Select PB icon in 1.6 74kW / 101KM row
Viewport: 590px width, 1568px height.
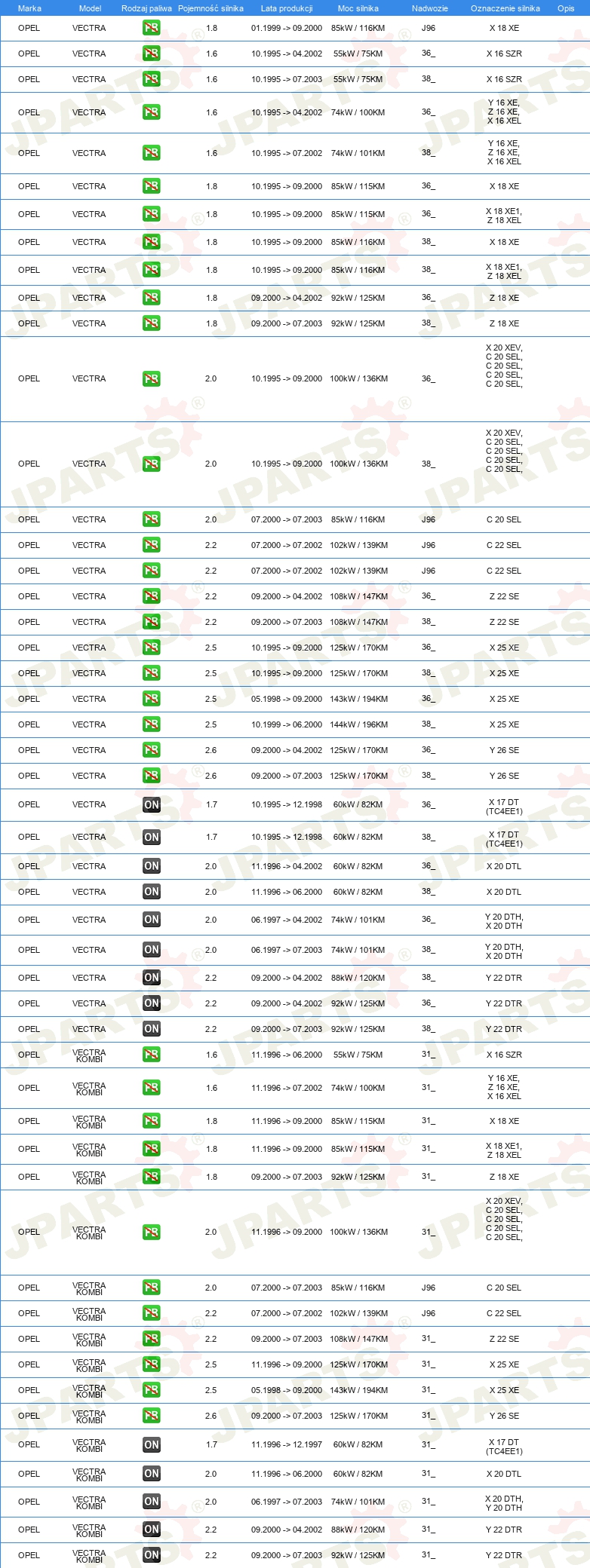(151, 153)
